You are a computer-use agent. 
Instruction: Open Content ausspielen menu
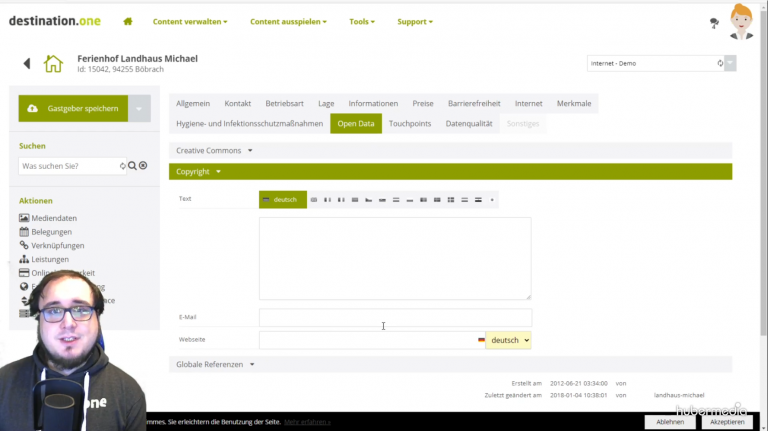288,22
